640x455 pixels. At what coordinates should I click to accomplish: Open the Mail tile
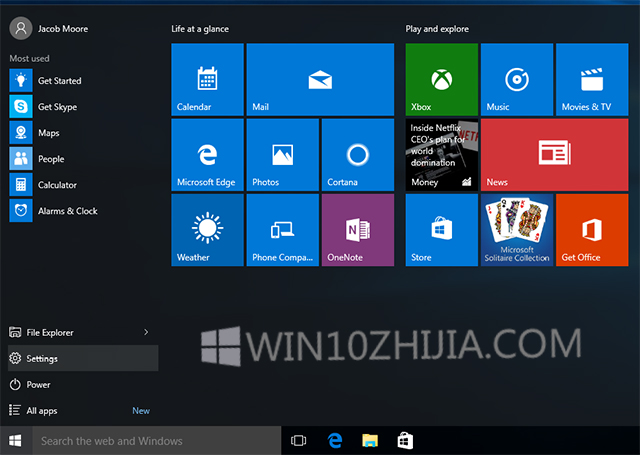(x=320, y=80)
